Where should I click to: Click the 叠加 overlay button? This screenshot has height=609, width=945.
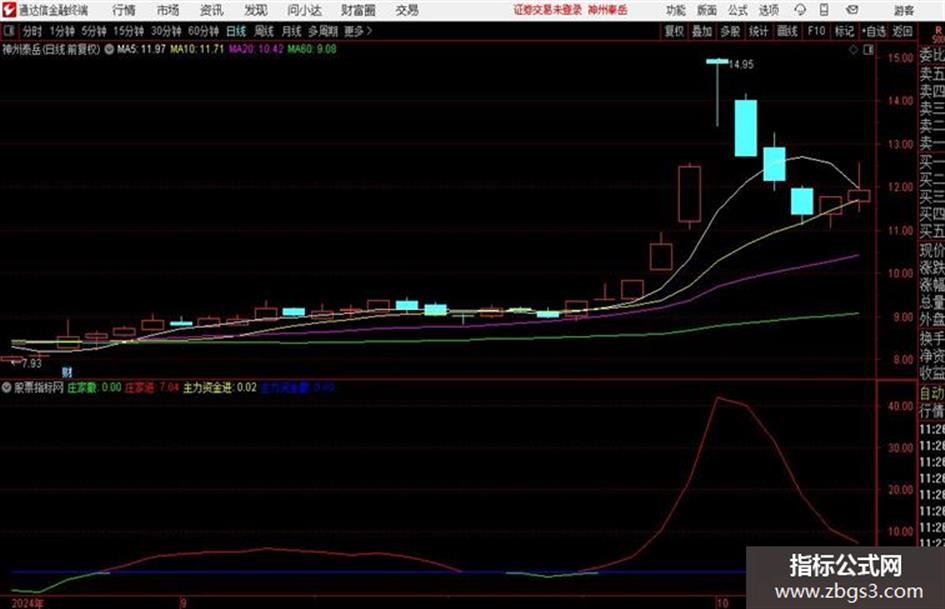tap(702, 31)
